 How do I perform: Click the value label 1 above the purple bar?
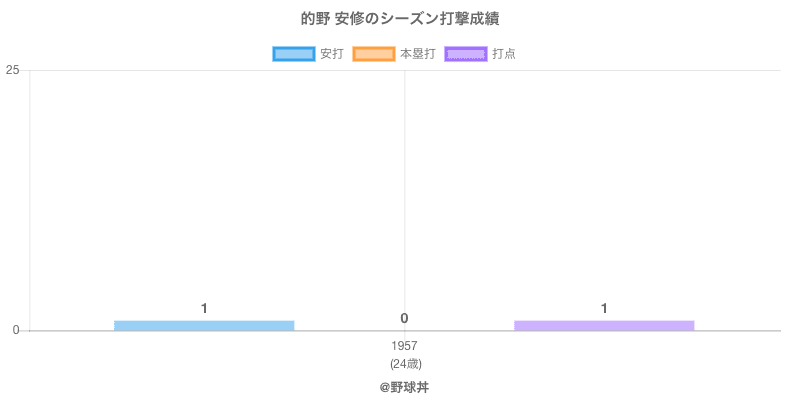(x=604, y=308)
